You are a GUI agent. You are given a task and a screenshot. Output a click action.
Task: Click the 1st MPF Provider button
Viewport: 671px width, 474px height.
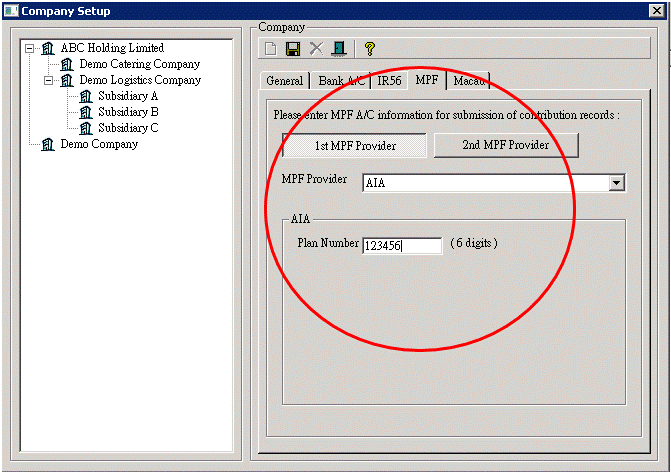(x=355, y=146)
